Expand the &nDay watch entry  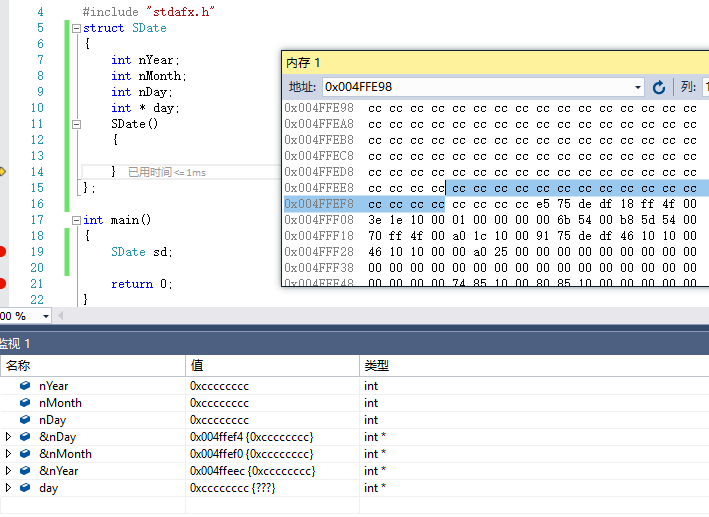[8, 437]
